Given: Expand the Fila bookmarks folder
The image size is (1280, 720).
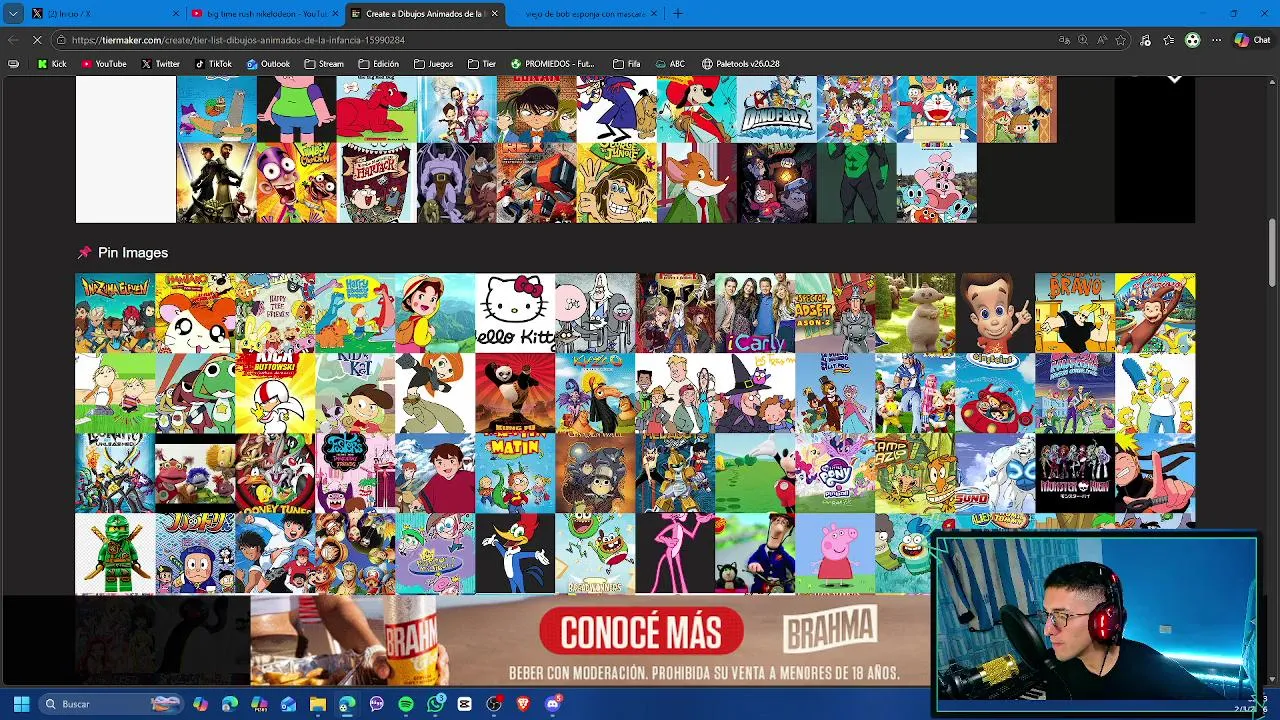Looking at the screenshot, I should click(627, 64).
